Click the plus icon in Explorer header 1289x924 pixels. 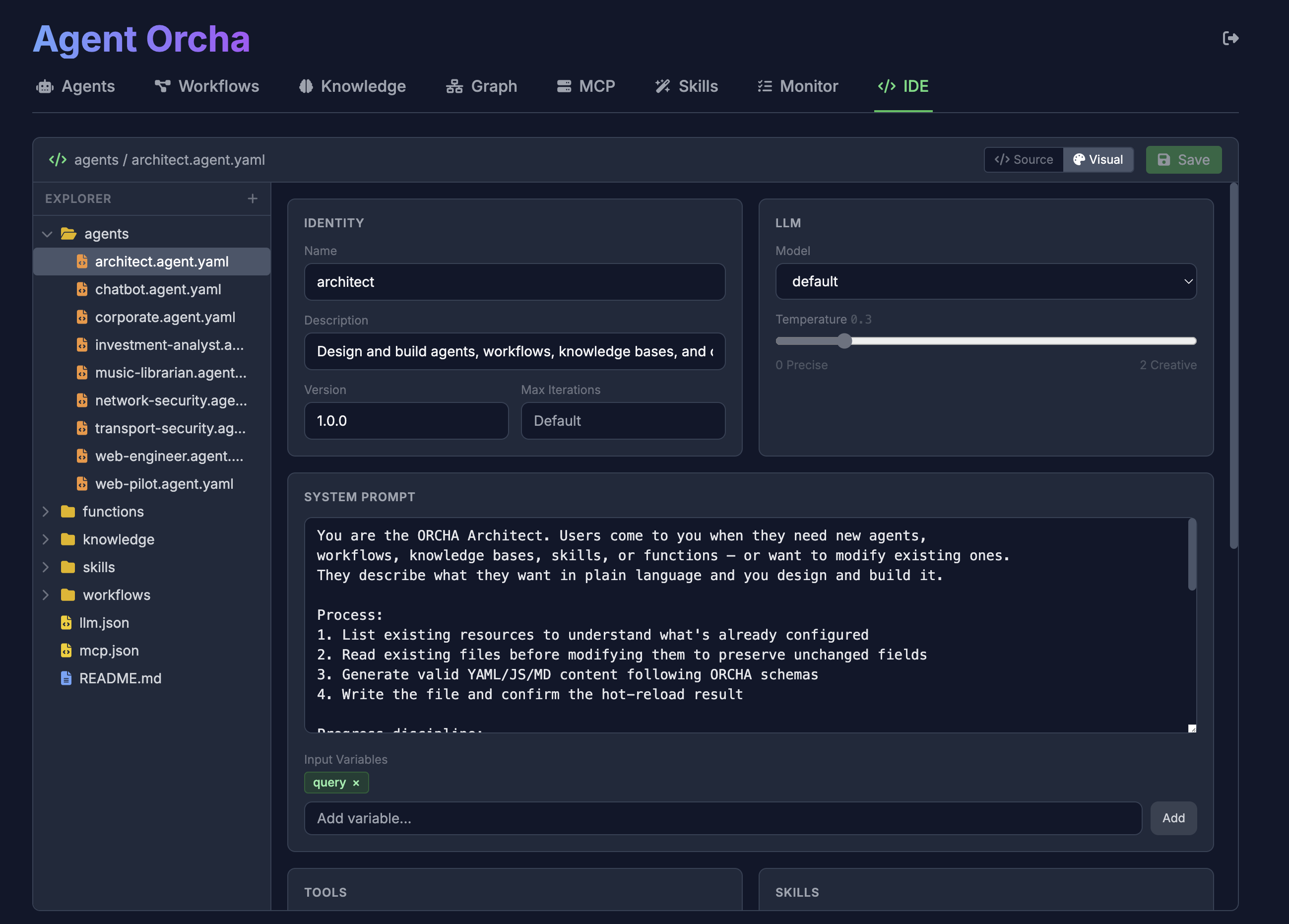(253, 198)
